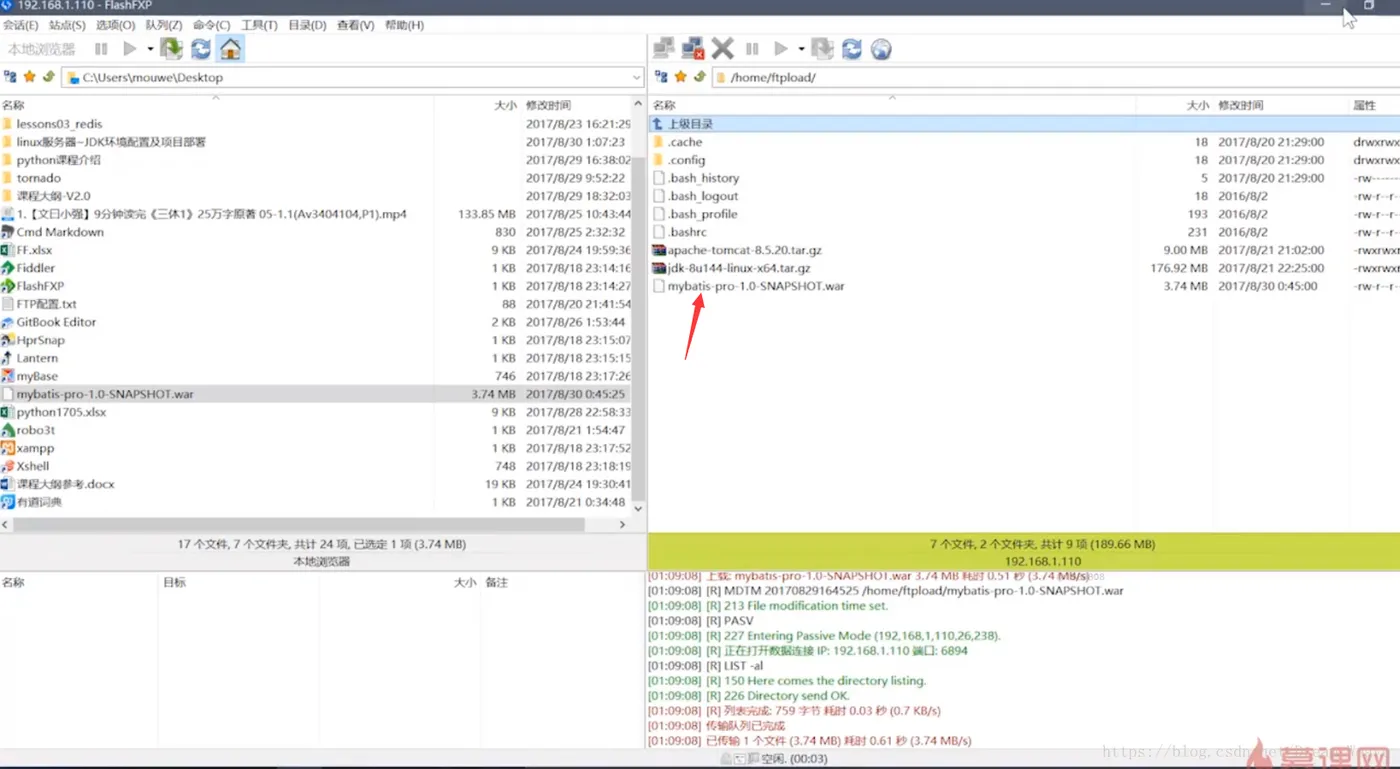Viewport: 1400px width, 769px height.
Task: Click local pane scroll right arrow
Action: 622,524
